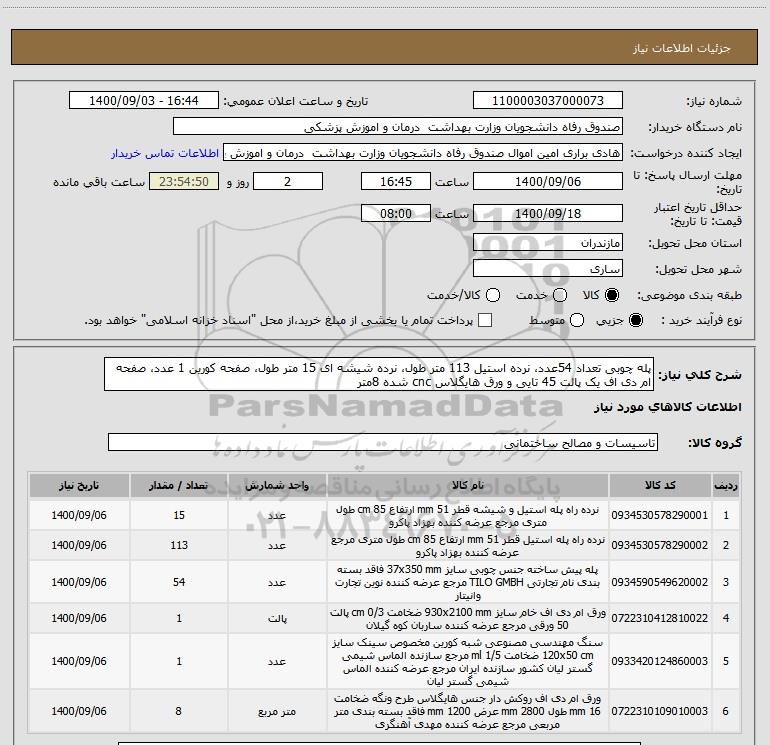The image size is (770, 745).
Task: Click the delivery province field مازندران
Action: click(548, 243)
